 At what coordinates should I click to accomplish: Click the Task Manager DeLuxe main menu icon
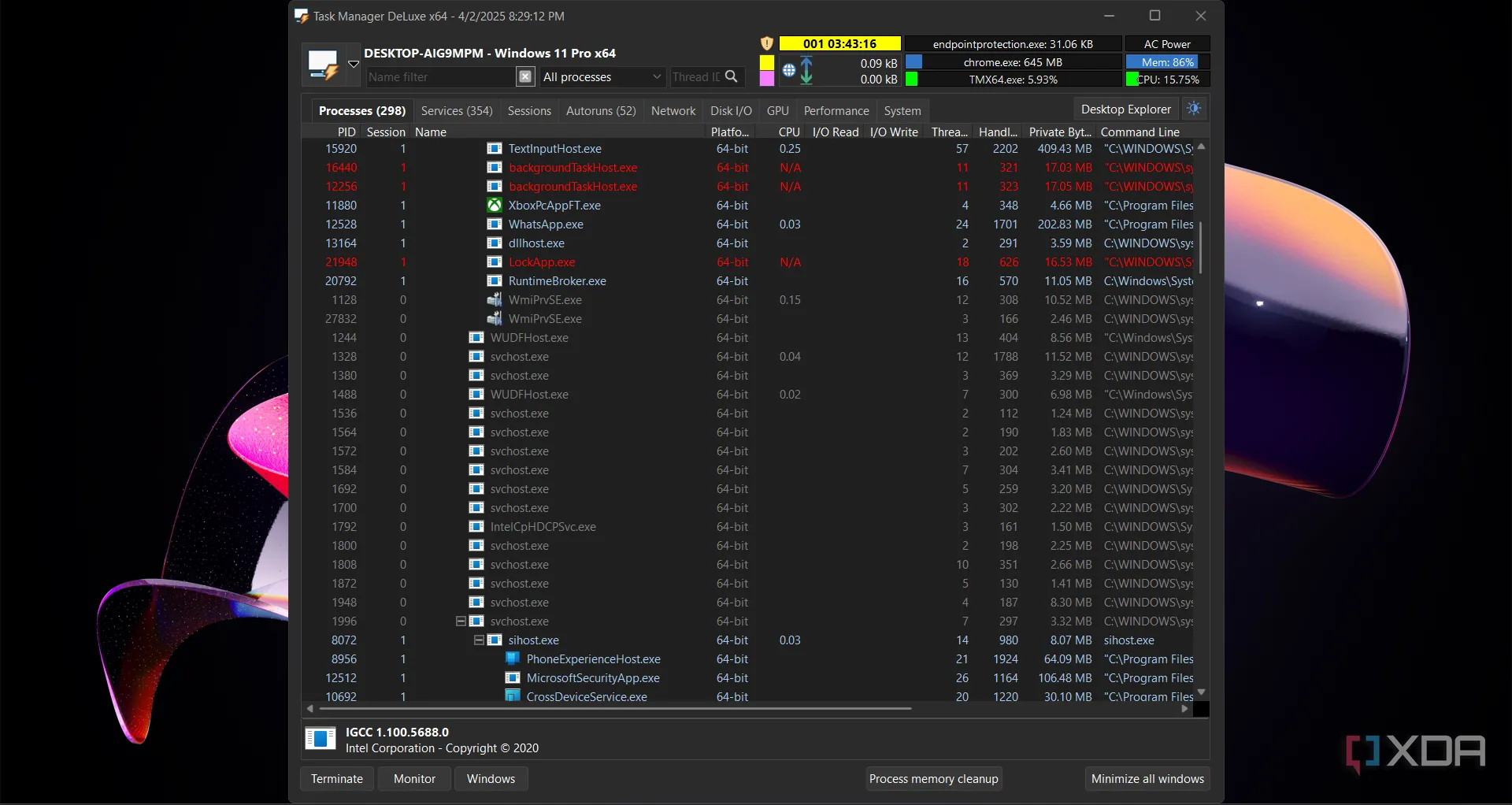323,64
